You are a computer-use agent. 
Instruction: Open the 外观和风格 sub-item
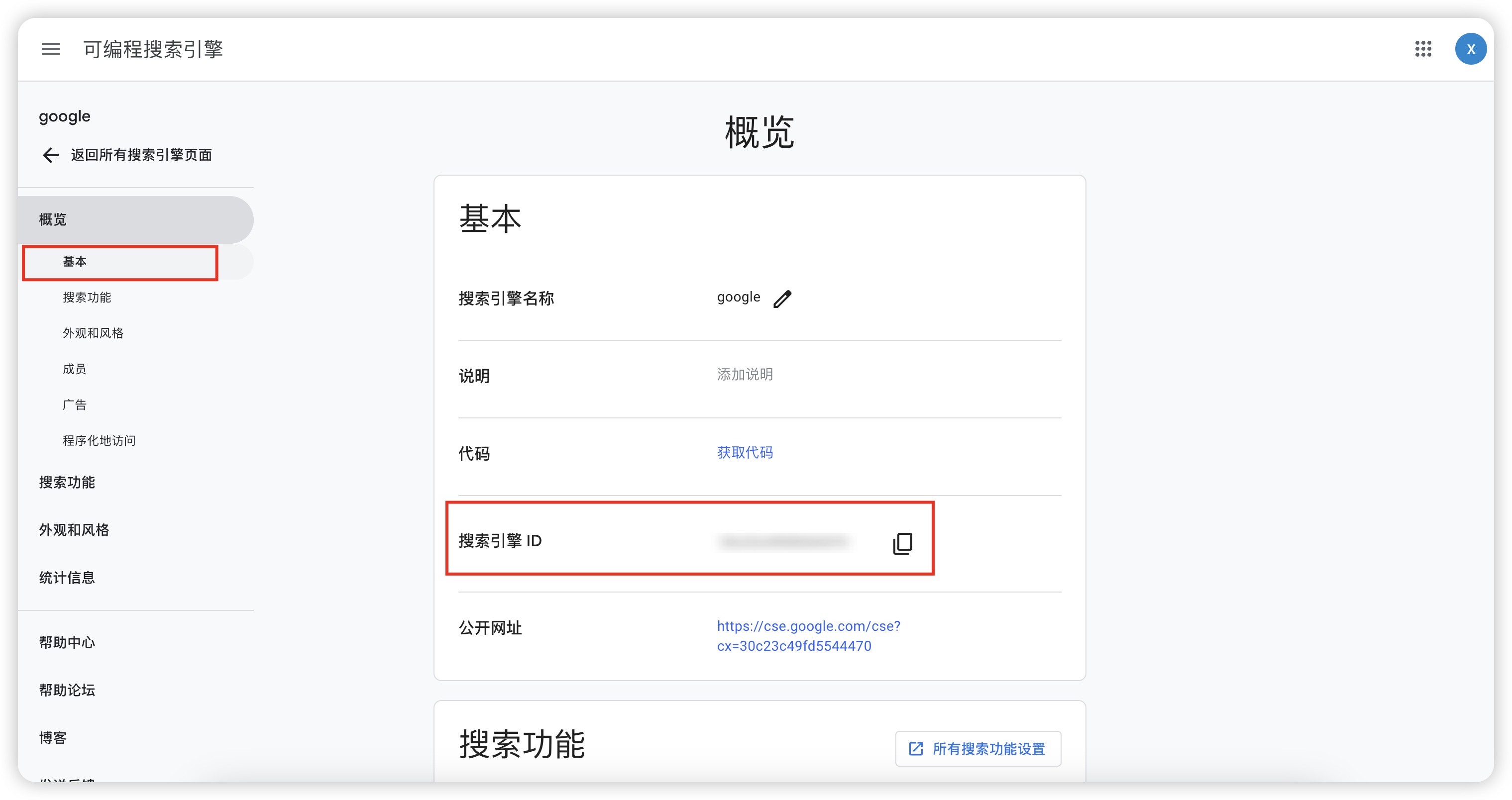[93, 333]
